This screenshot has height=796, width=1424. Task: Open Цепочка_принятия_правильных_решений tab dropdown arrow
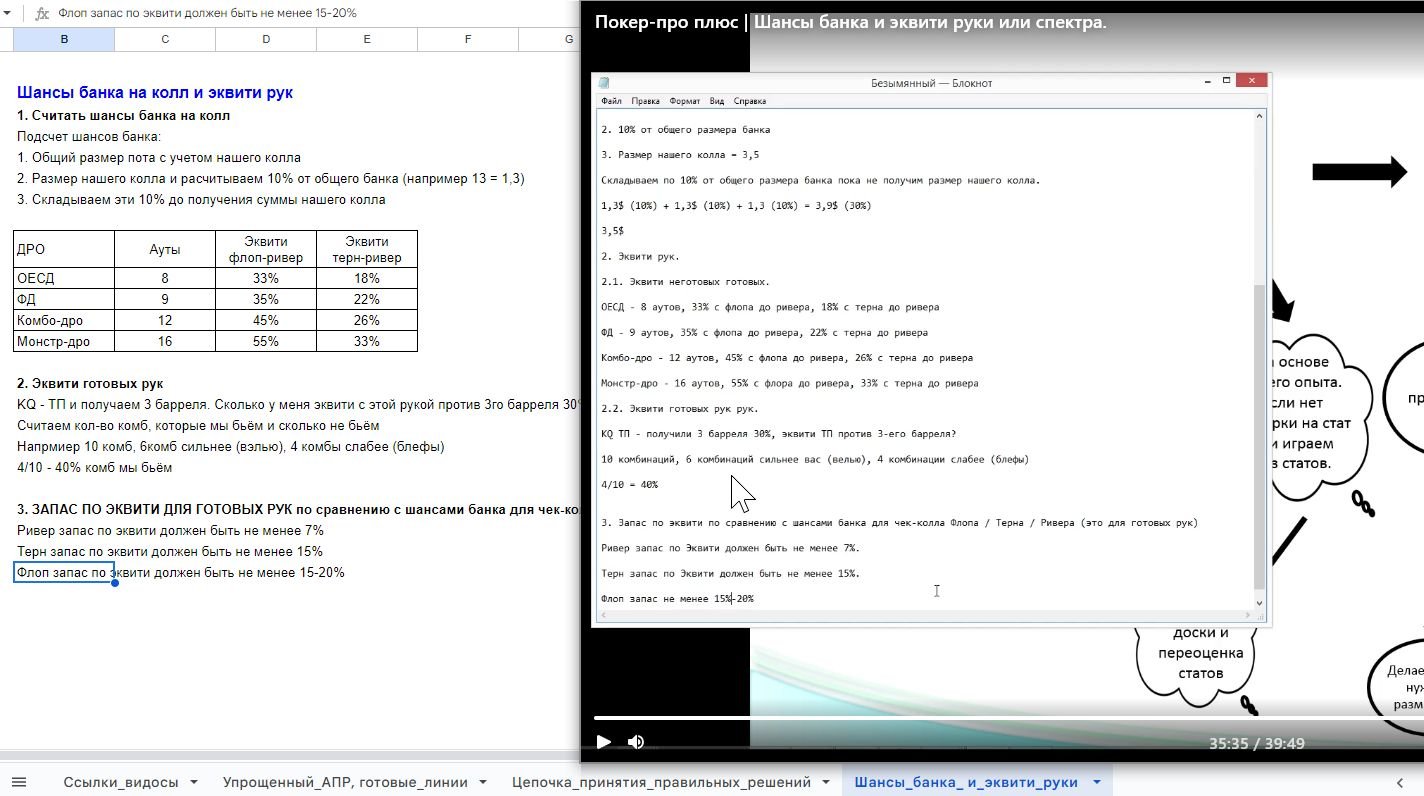pos(827,782)
